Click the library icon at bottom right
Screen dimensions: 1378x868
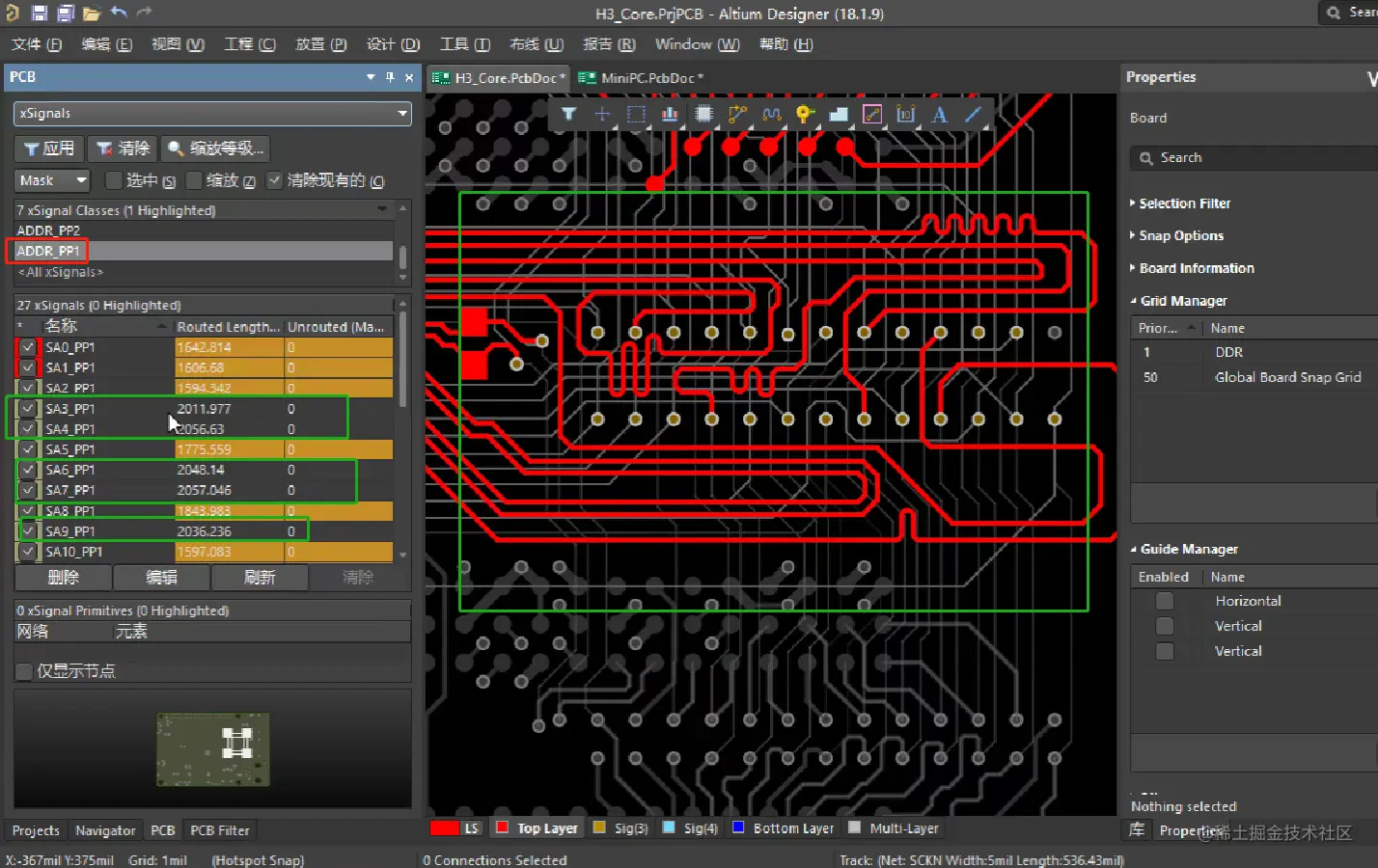click(x=1138, y=830)
